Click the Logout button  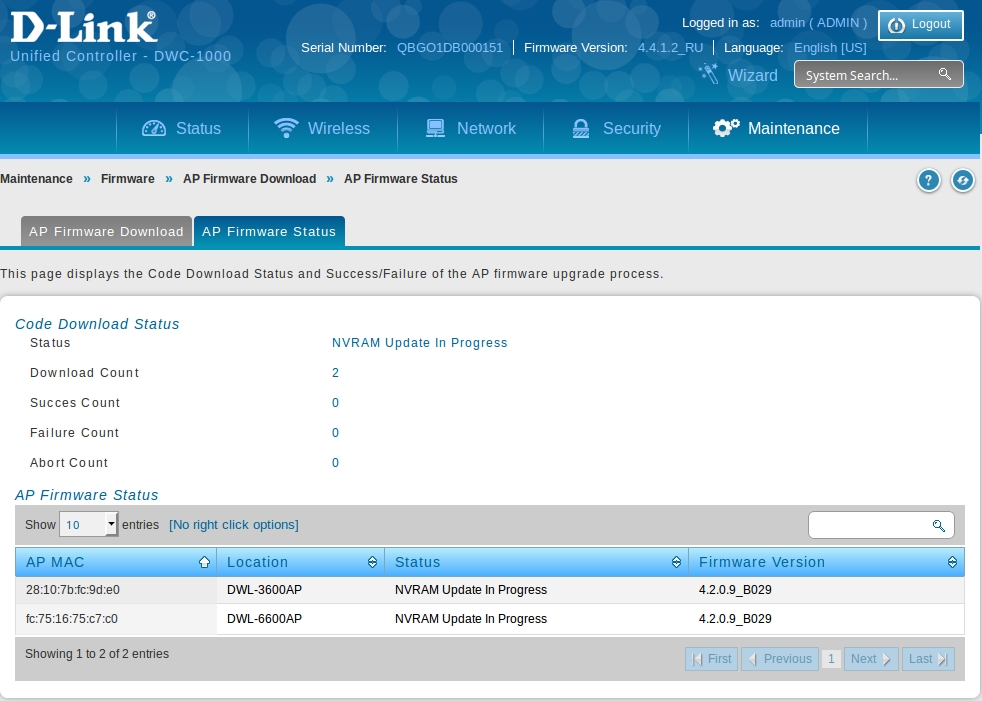[920, 25]
